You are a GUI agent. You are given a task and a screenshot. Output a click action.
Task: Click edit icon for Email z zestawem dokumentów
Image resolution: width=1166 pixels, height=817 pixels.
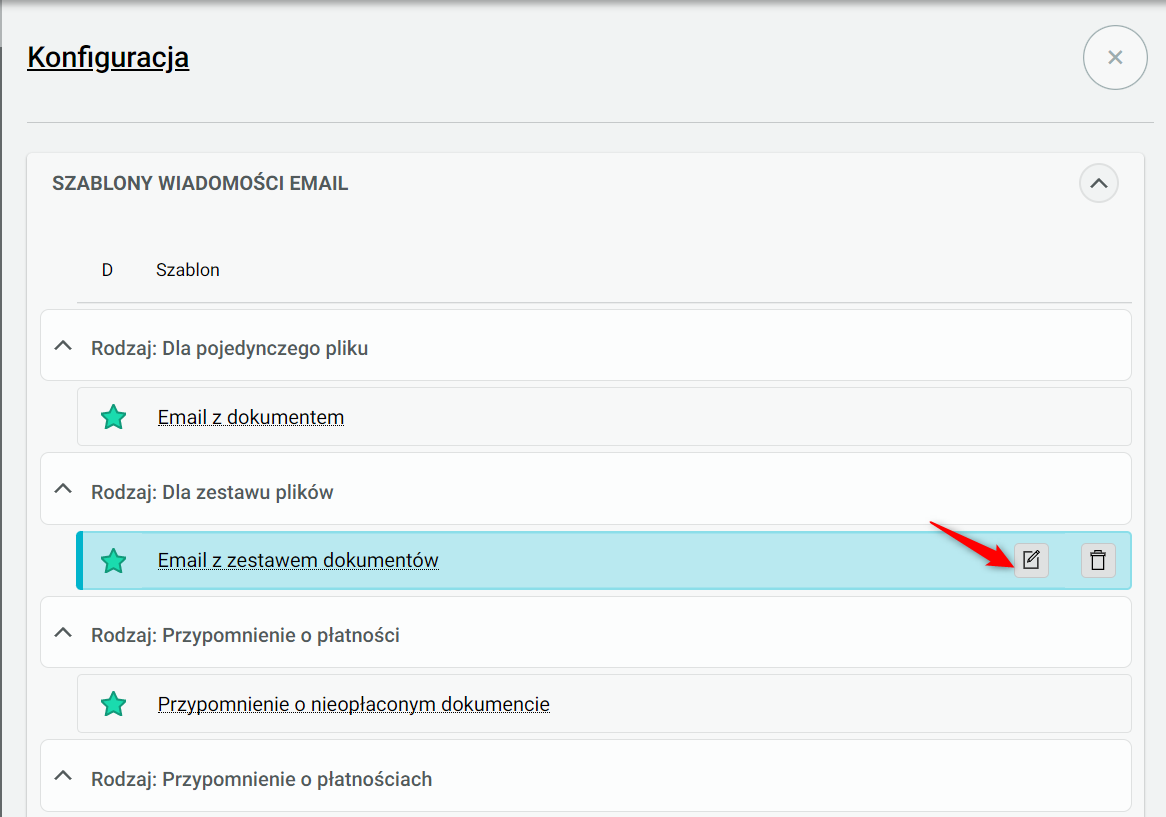point(1031,560)
